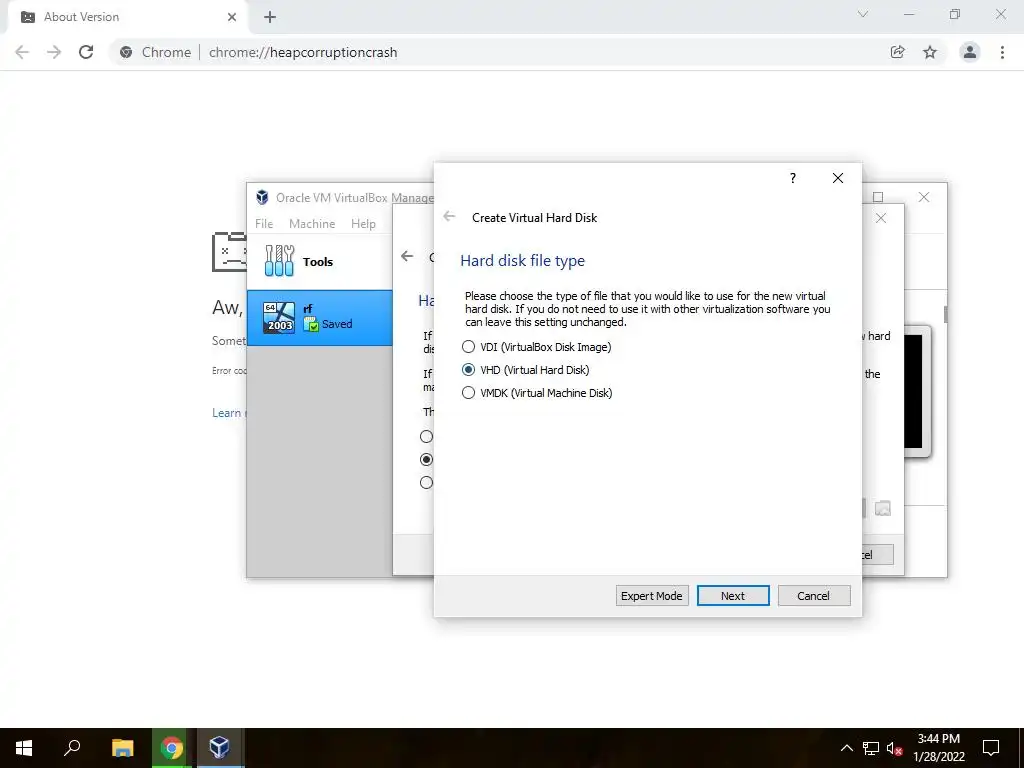The height and width of the screenshot is (768, 1024).
Task: Share this page icon in Chrome
Action: click(897, 52)
